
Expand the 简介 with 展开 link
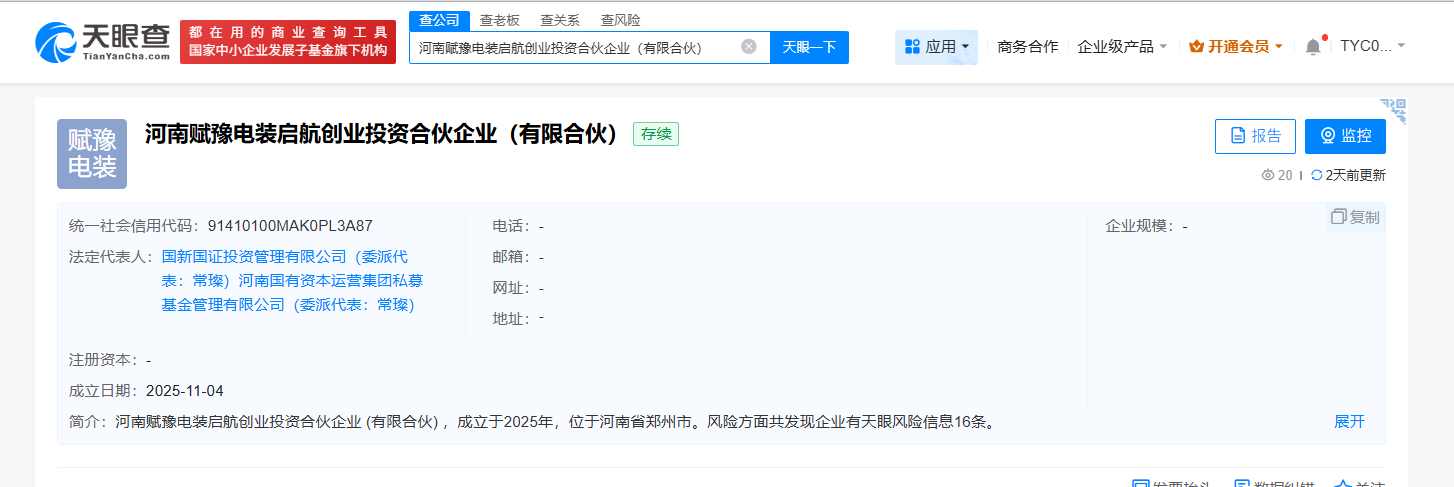coord(1349,422)
